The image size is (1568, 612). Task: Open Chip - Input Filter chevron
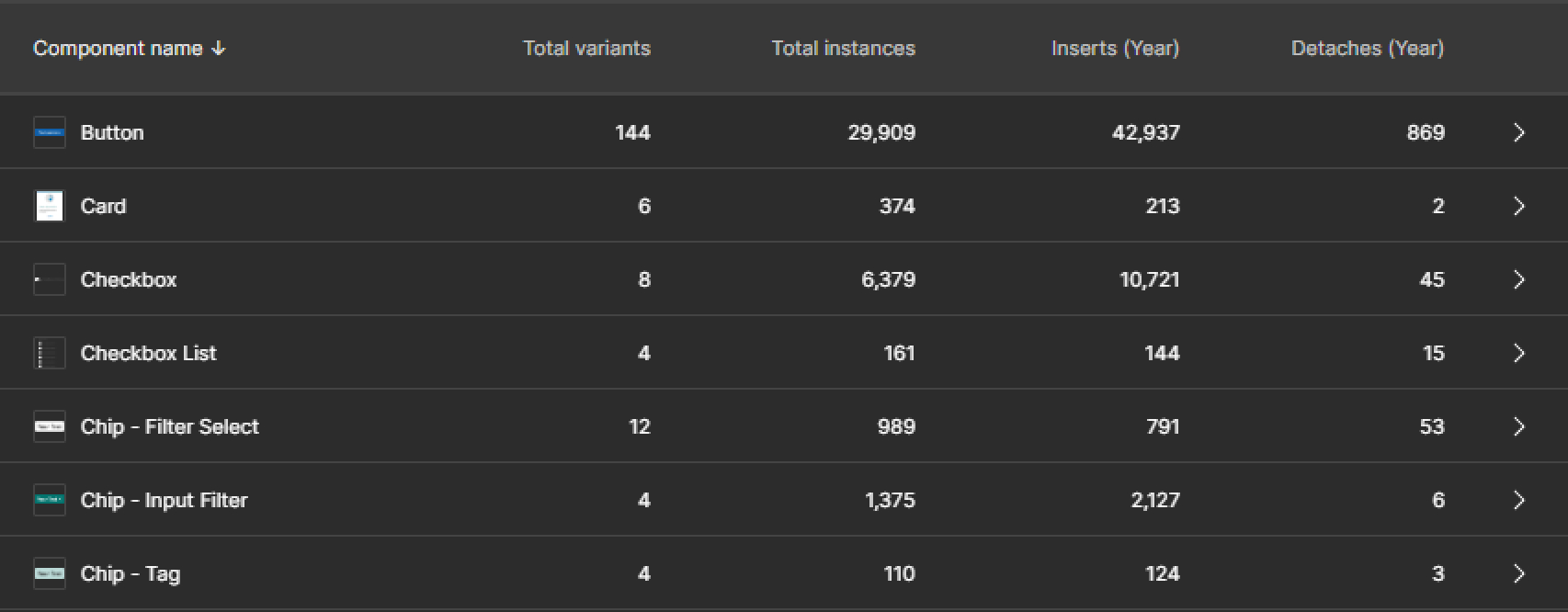click(x=1518, y=500)
